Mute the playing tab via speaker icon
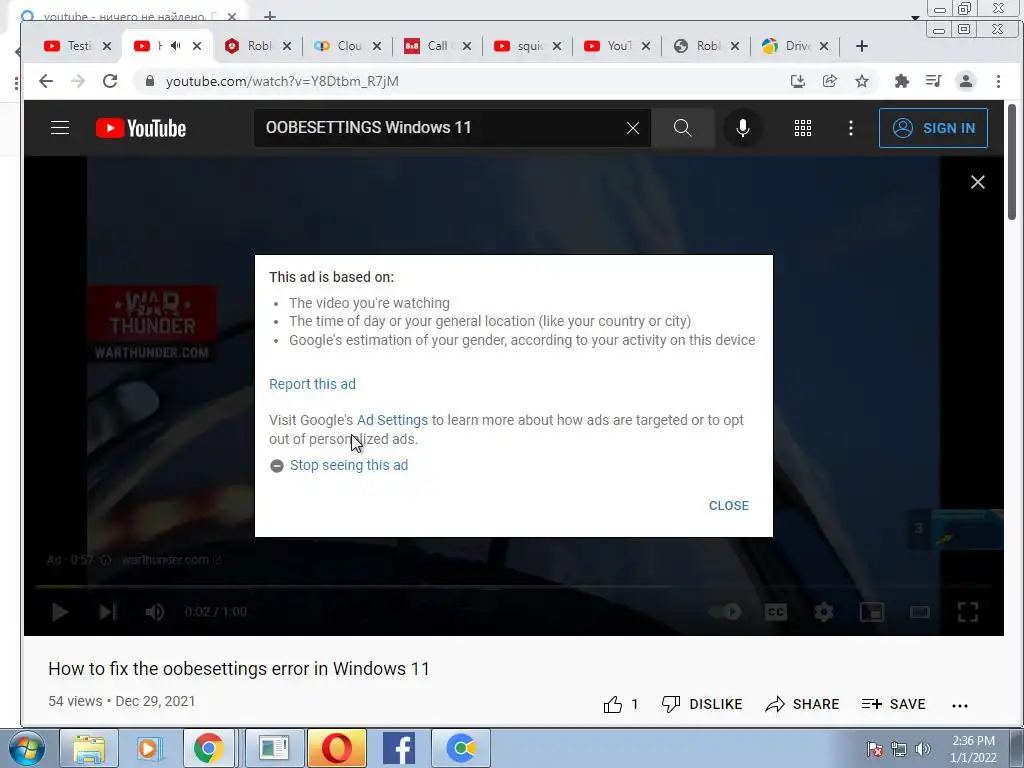This screenshot has height=768, width=1024. [x=176, y=46]
